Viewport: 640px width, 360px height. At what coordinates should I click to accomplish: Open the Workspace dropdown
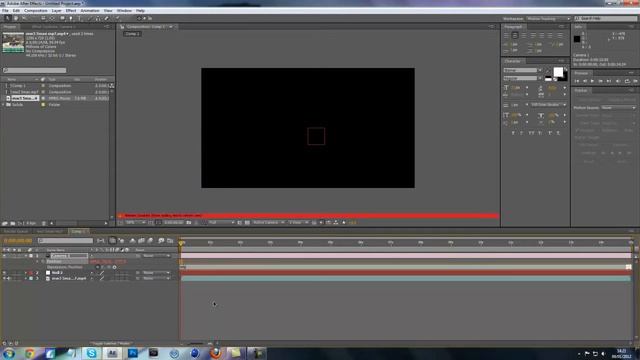tap(548, 19)
